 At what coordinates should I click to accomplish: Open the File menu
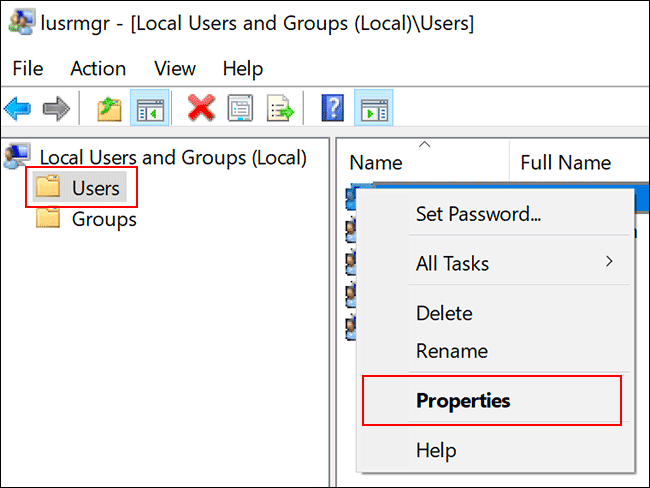coord(28,68)
